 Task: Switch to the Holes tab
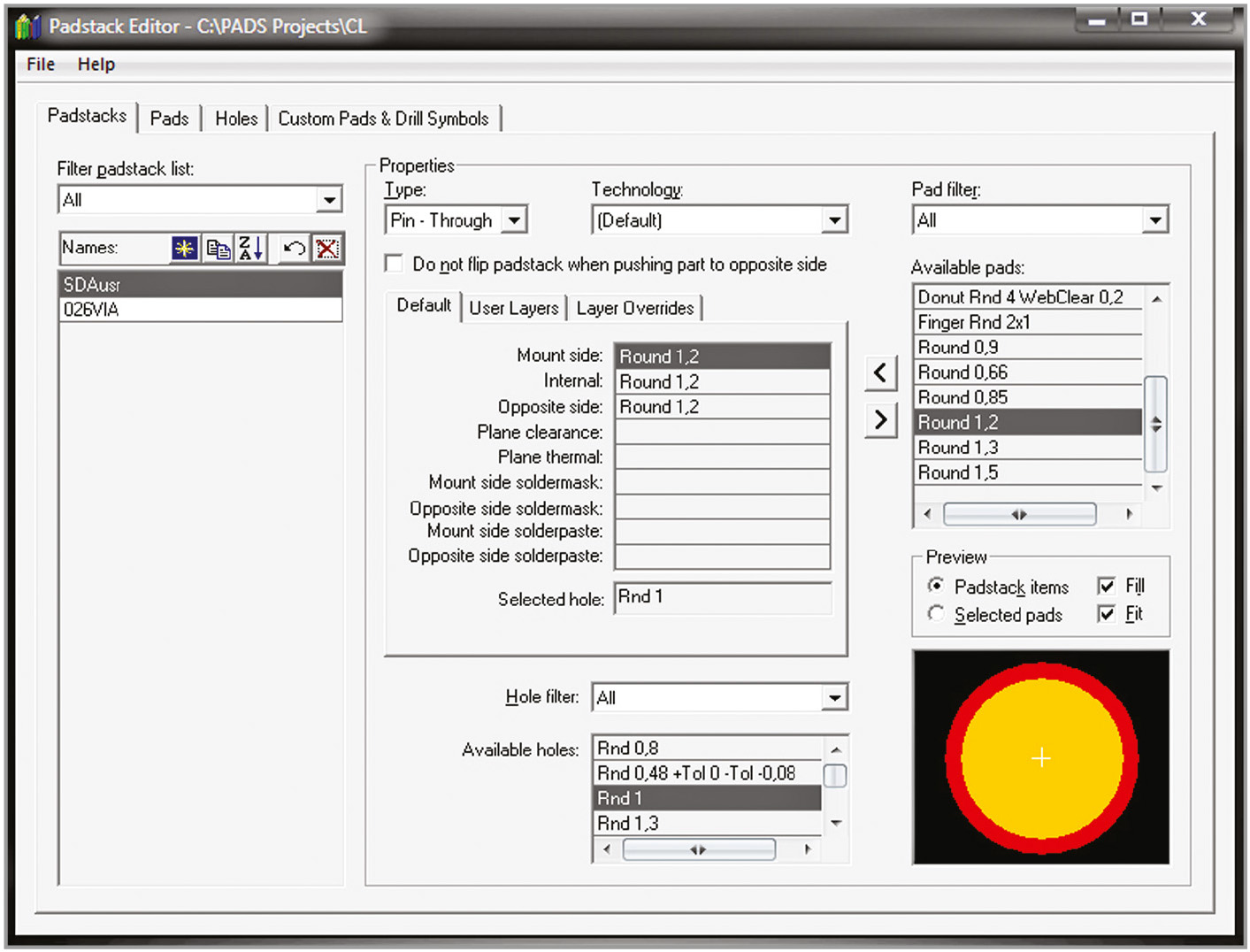point(236,119)
